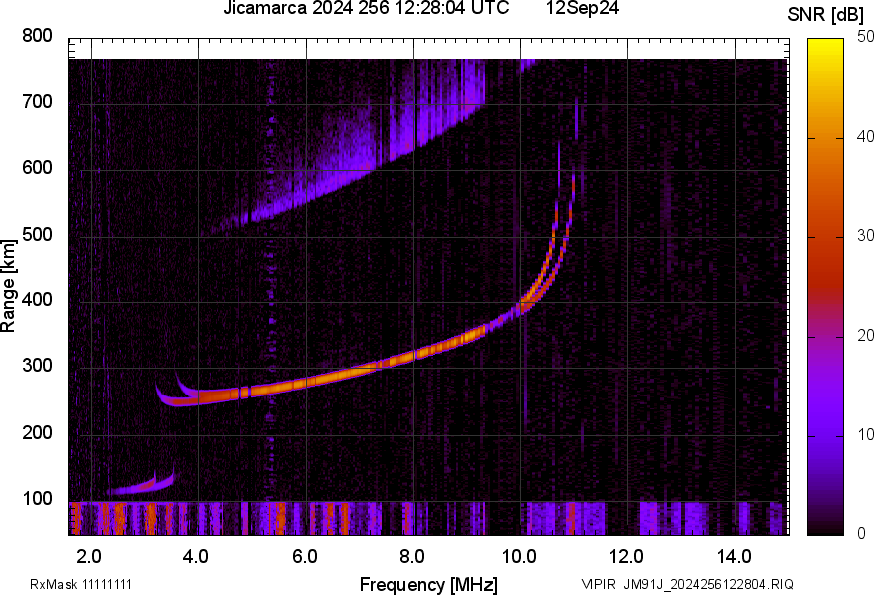Screen dimensions: 874x595
Task: Click the range tick label "700"
Action: click(x=37, y=102)
